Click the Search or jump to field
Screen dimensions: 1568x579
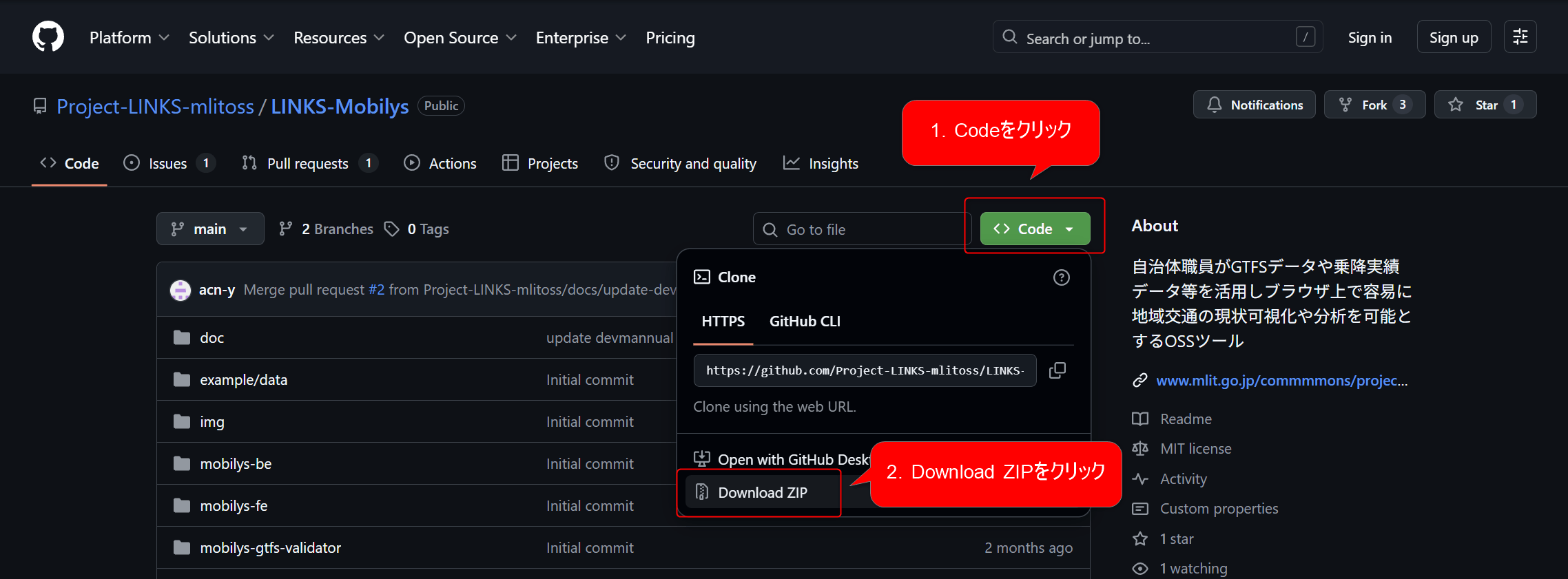1157,37
